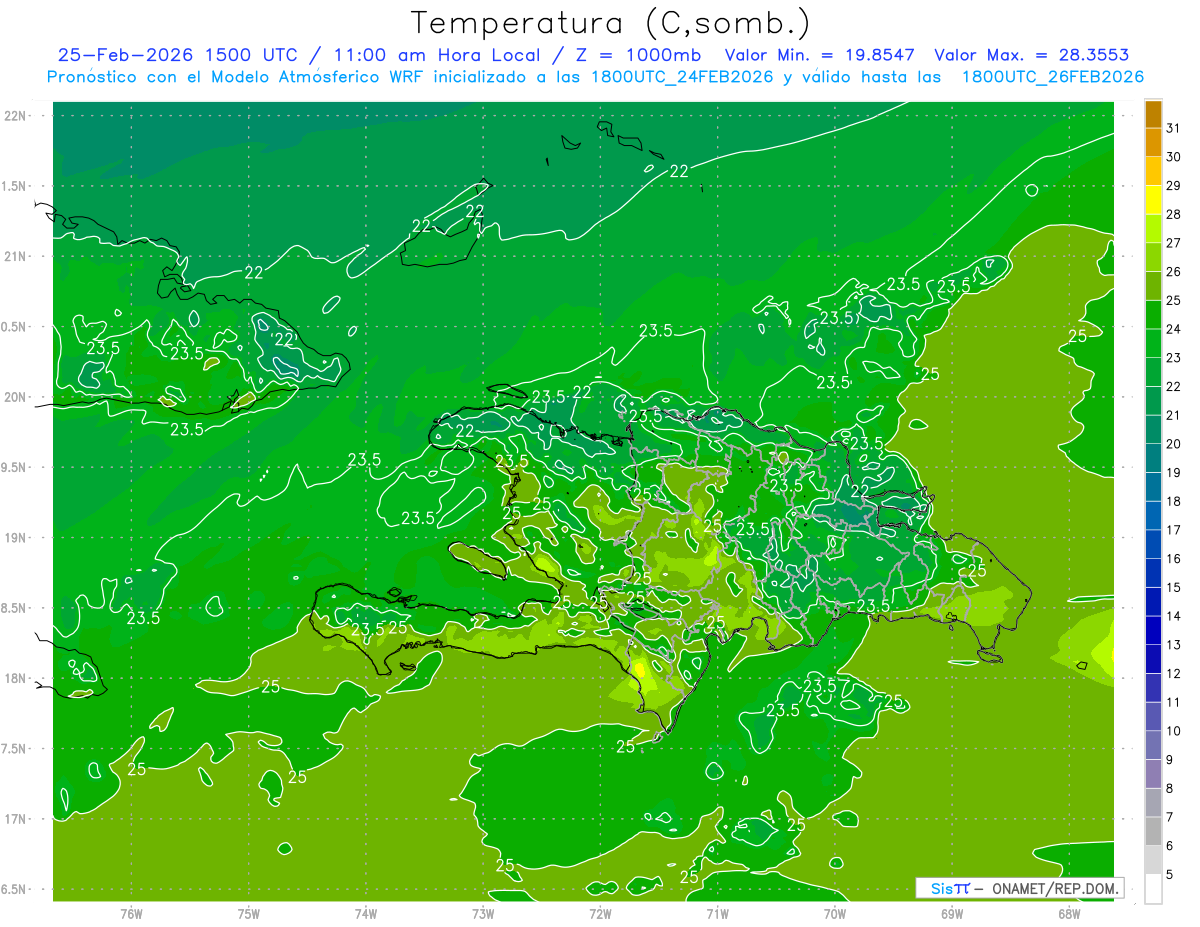
Task: Click the legend scale number 28
Action: pyautogui.click(x=1174, y=214)
